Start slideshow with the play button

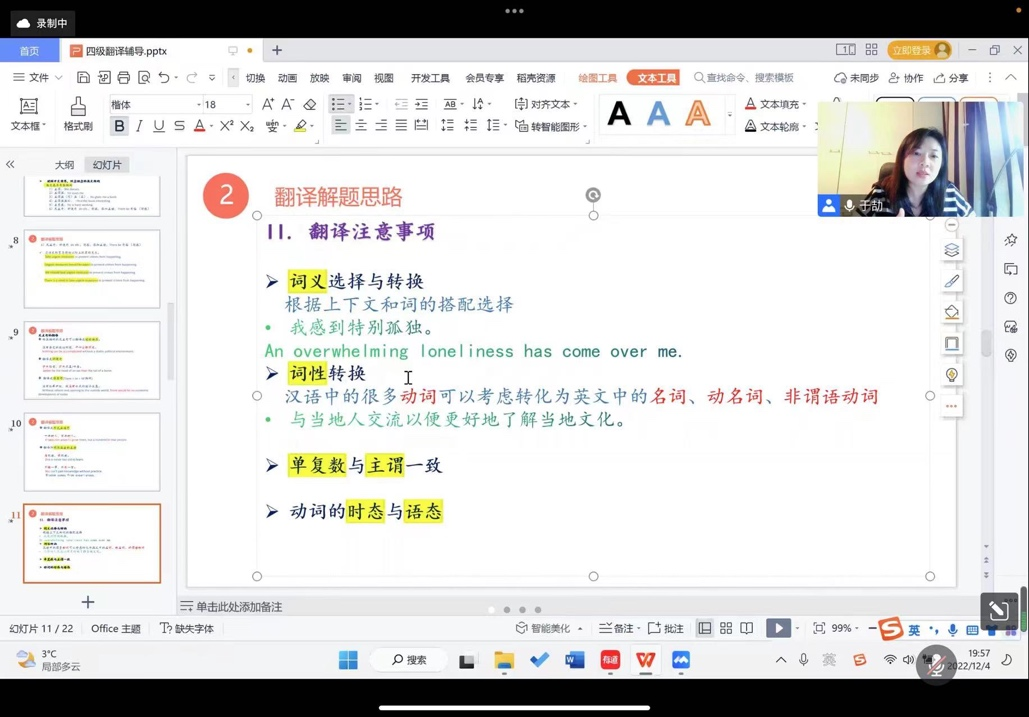tap(777, 628)
